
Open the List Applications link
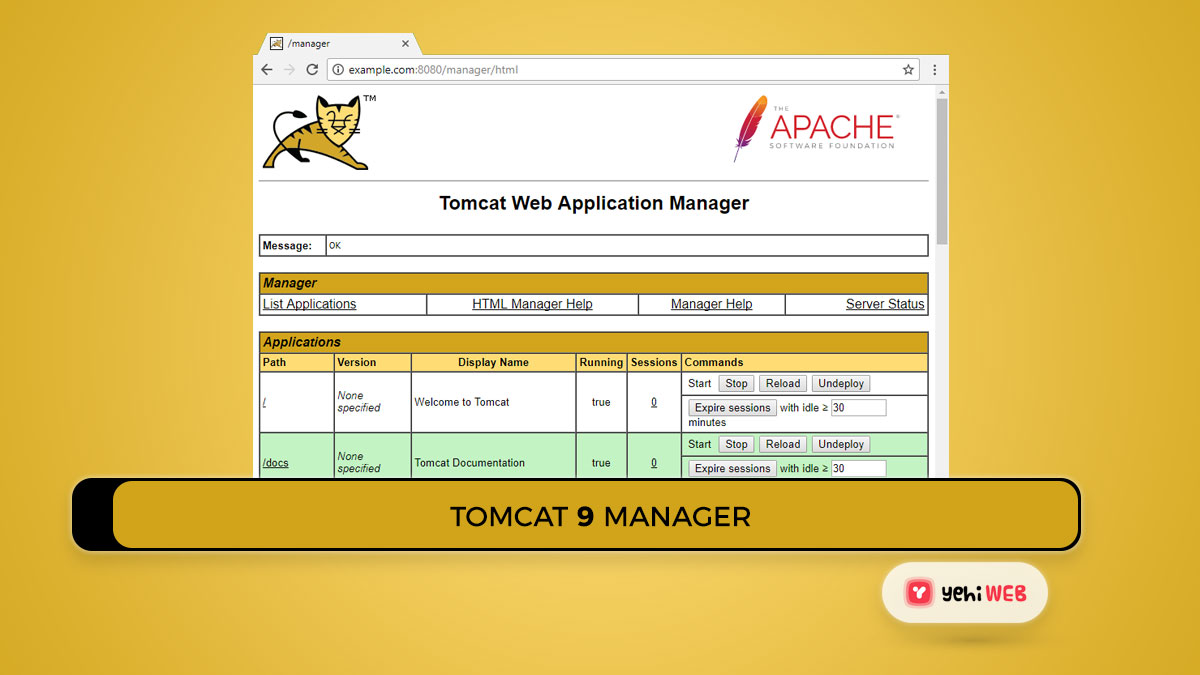[309, 304]
